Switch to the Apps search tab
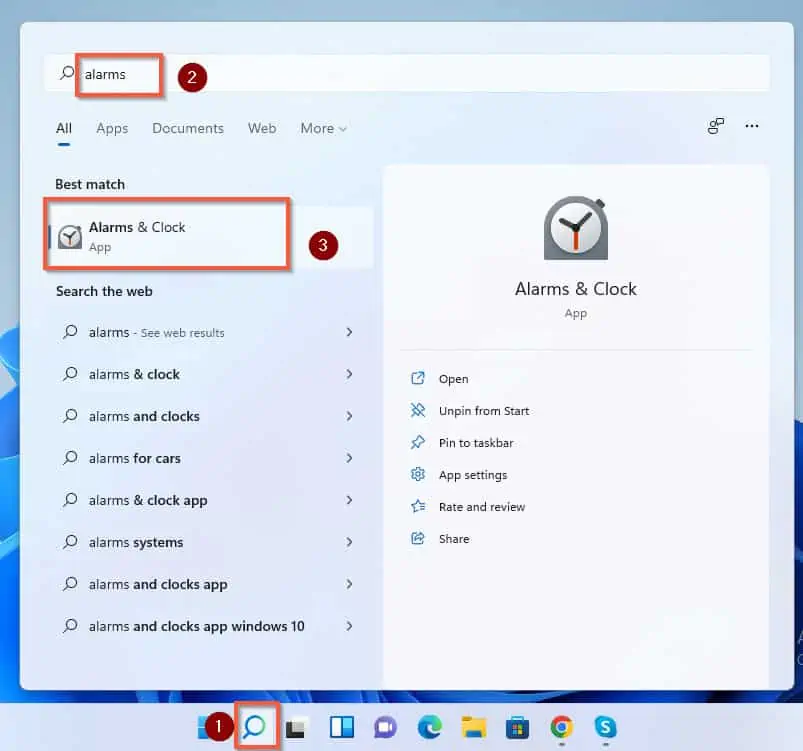803x751 pixels. [x=112, y=128]
